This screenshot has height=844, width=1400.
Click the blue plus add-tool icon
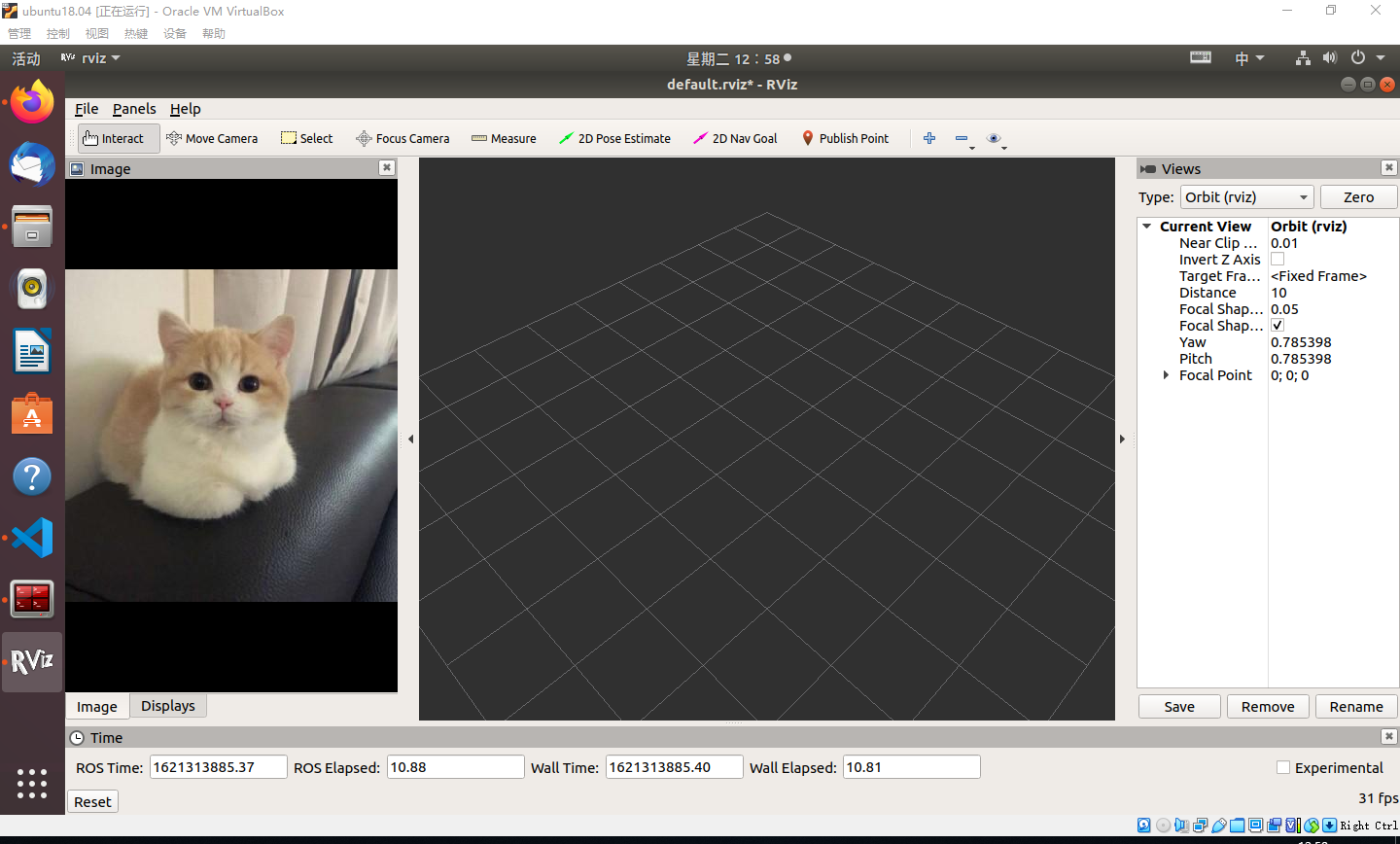point(928,138)
